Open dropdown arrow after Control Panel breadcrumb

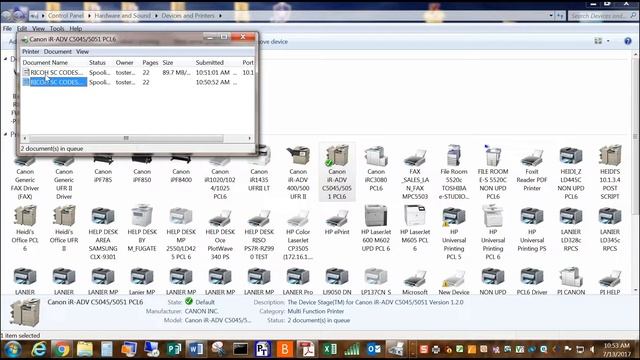tap(89, 16)
